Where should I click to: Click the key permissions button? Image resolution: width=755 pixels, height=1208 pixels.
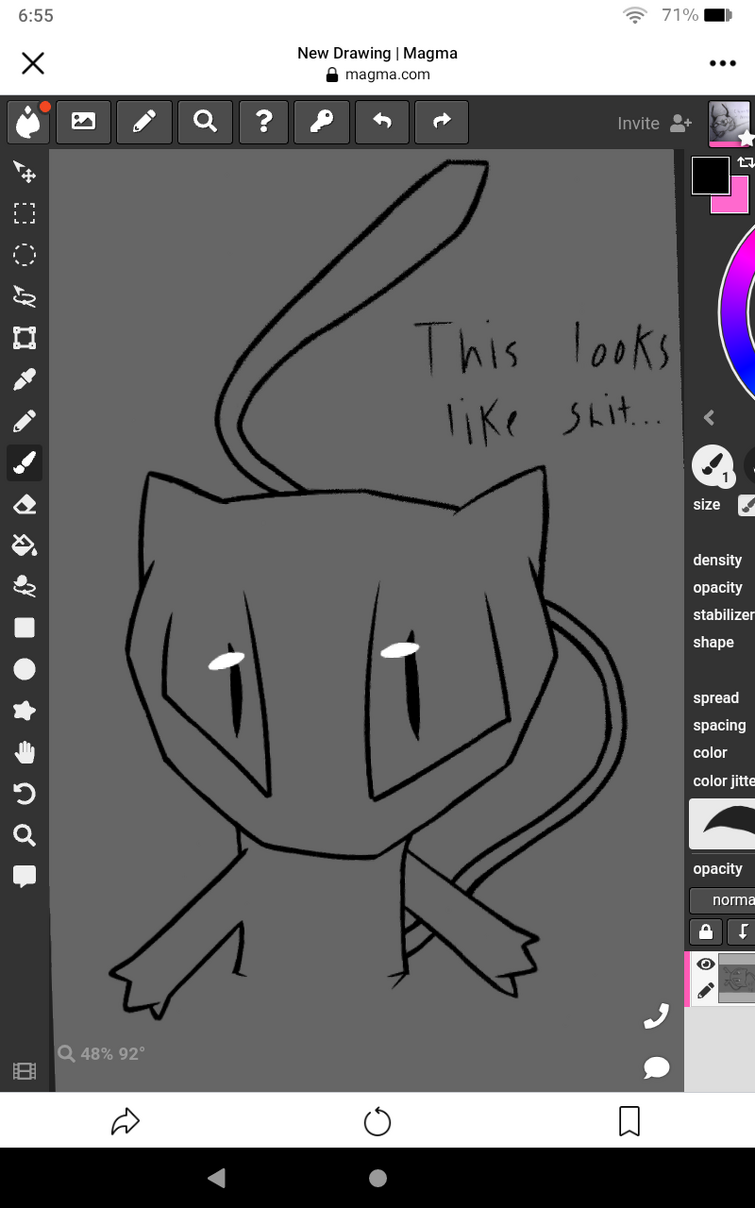[323, 122]
